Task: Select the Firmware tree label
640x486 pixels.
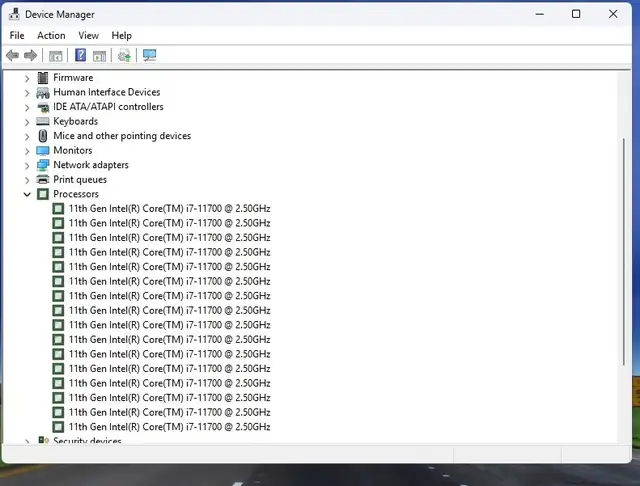Action: (x=73, y=78)
